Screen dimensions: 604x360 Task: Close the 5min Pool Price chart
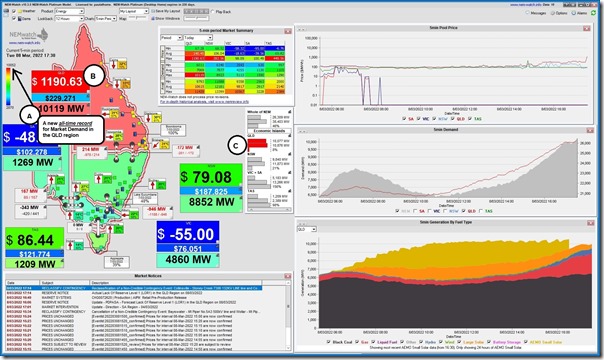(x=586, y=28)
